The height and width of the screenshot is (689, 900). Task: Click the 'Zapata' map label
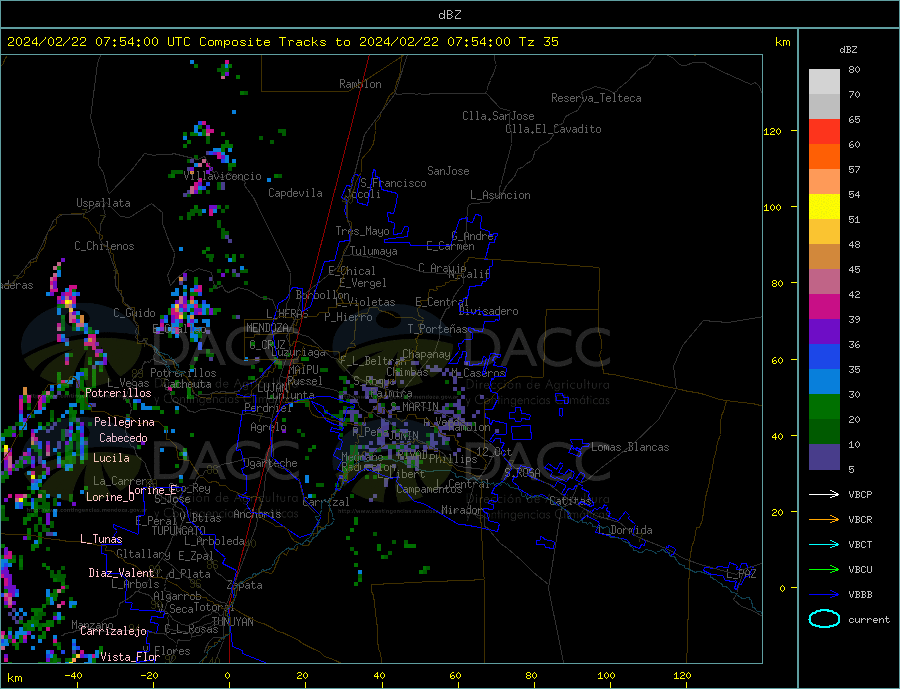tap(245, 586)
